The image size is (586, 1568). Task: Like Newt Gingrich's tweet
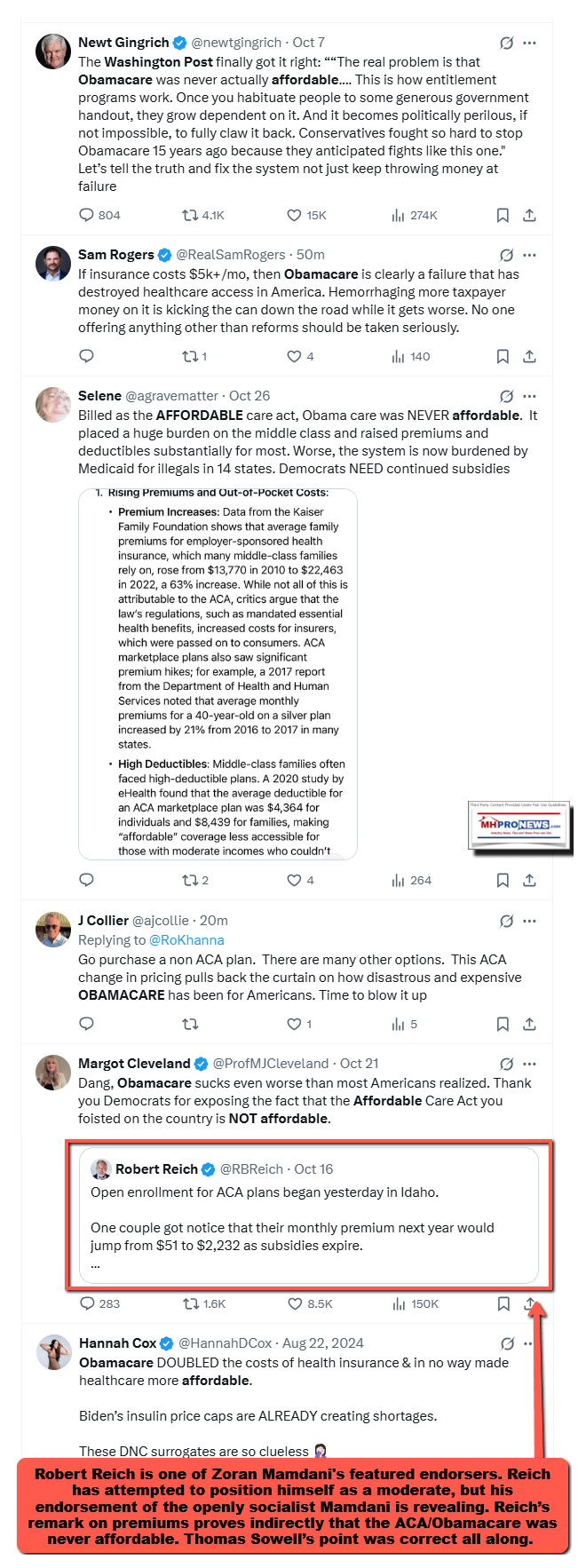pos(294,215)
